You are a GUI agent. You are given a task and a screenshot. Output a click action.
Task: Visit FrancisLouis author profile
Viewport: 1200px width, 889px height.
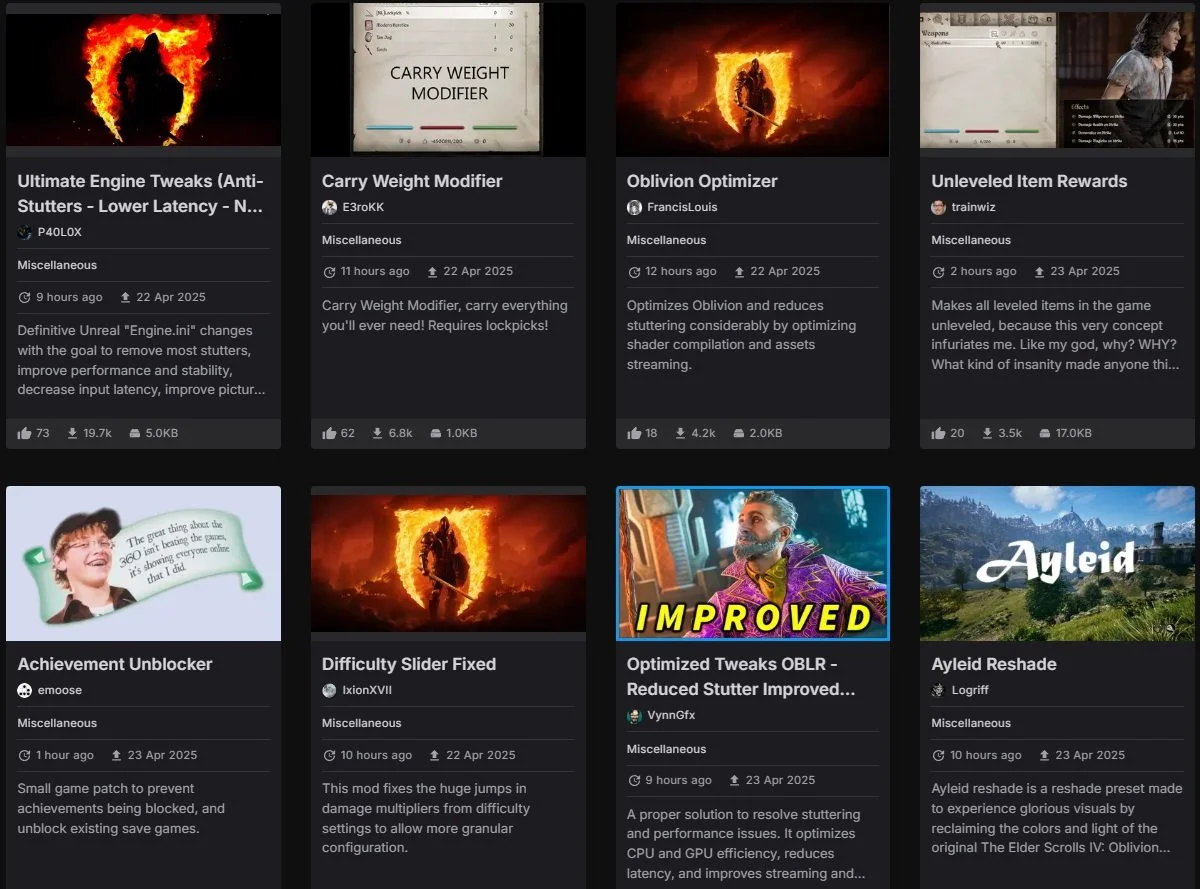pyautogui.click(x=682, y=207)
